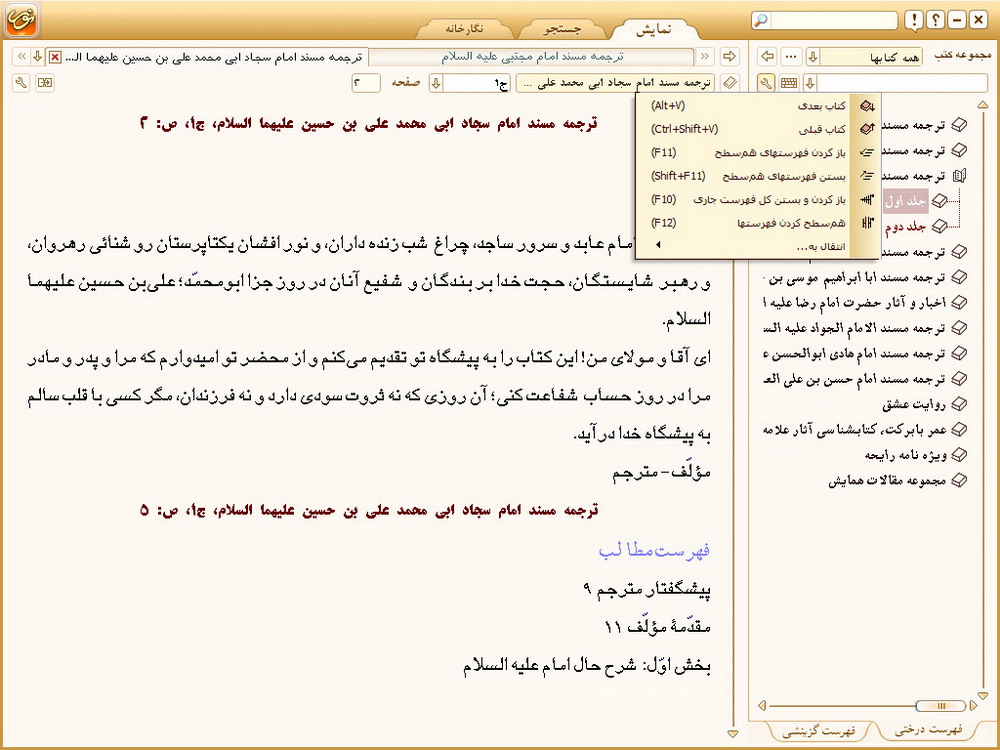Click the open book icon in the tree
Image resolution: width=1000 pixels, height=750 pixels.
click(x=959, y=175)
